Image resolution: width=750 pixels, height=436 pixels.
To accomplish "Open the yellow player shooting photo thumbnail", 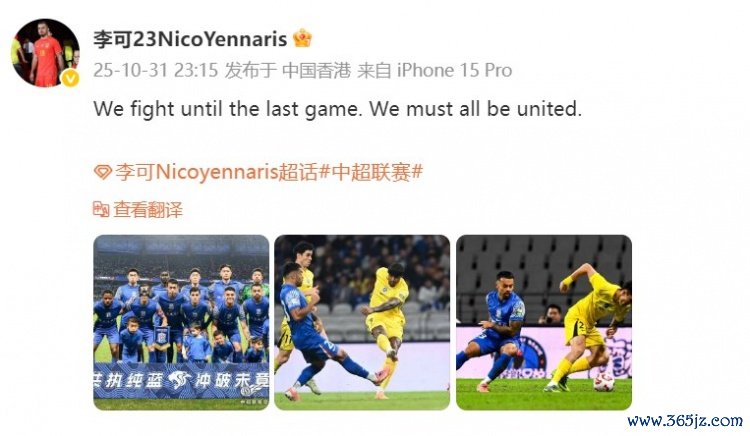I will (x=362, y=322).
